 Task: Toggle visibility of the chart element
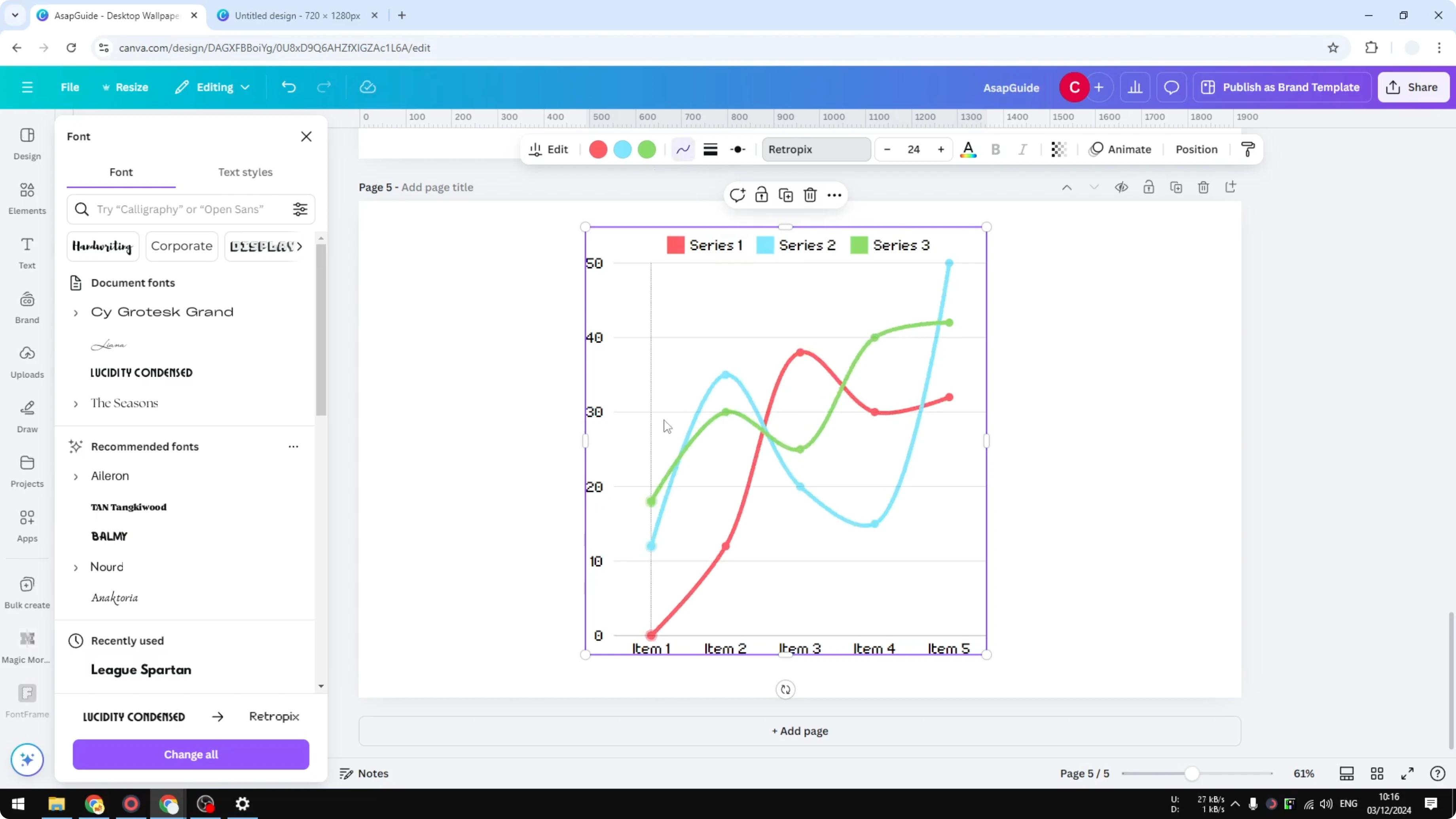[1122, 187]
